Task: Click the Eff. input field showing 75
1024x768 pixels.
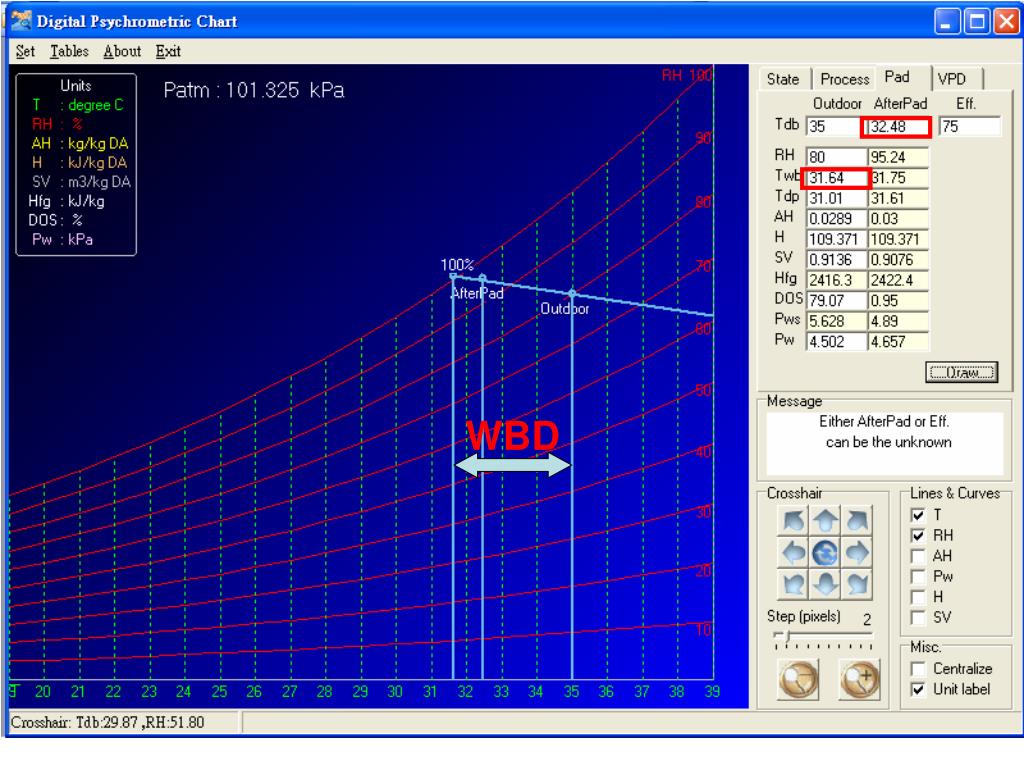Action: (x=970, y=127)
